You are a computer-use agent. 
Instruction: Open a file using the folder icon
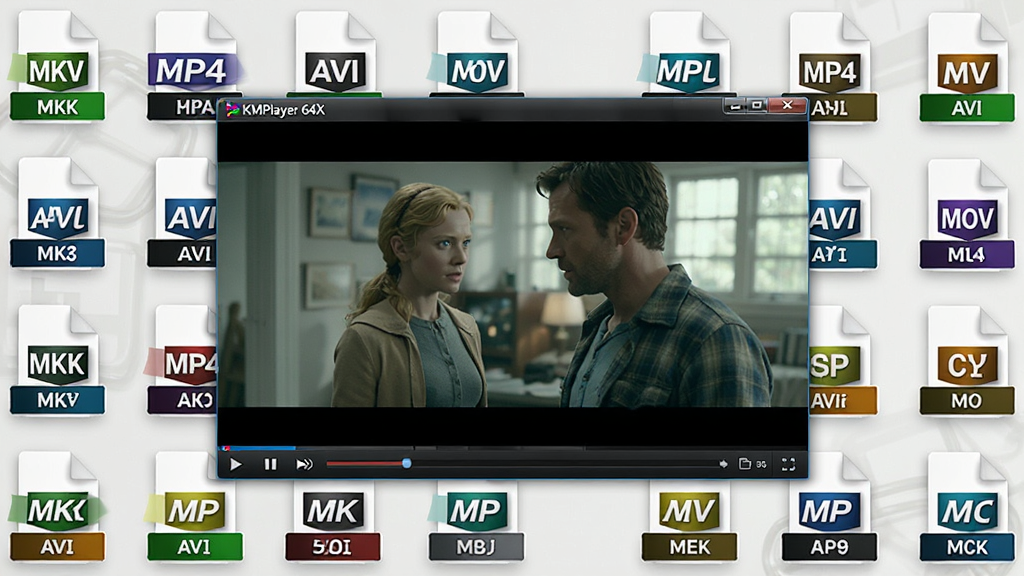point(744,464)
